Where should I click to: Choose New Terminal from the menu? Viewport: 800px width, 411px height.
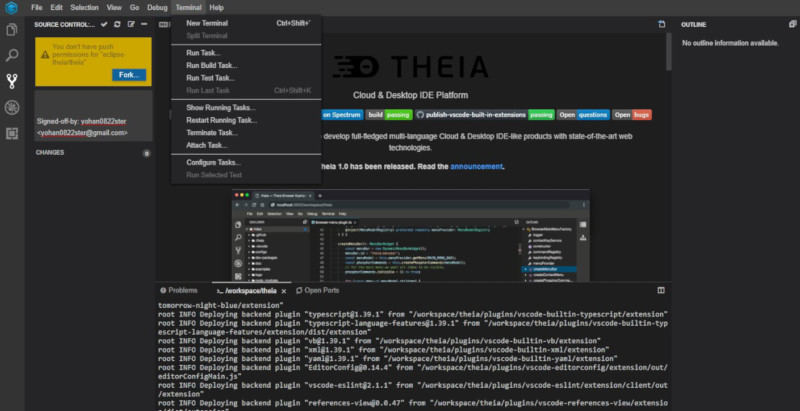246,23
